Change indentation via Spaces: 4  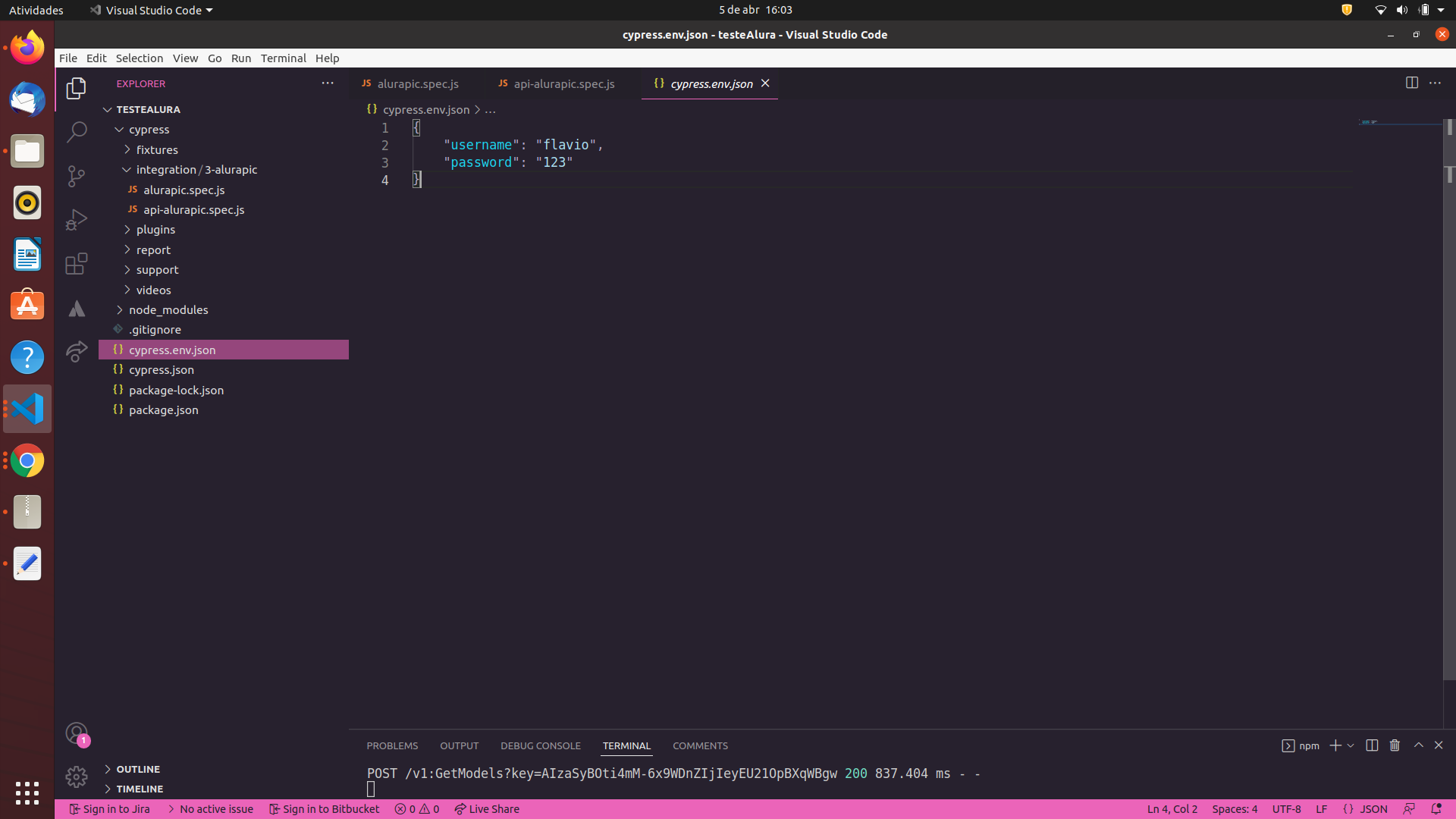click(1235, 809)
